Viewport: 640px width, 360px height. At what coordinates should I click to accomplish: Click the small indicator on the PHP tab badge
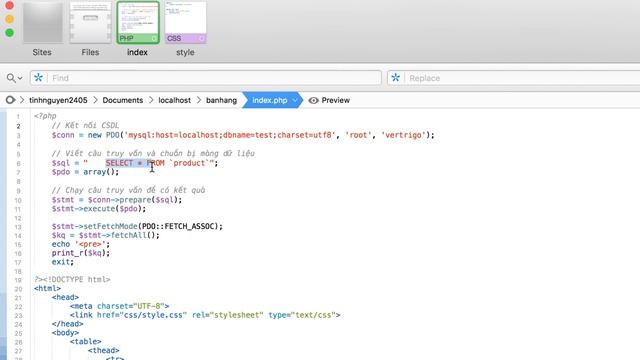(x=154, y=38)
